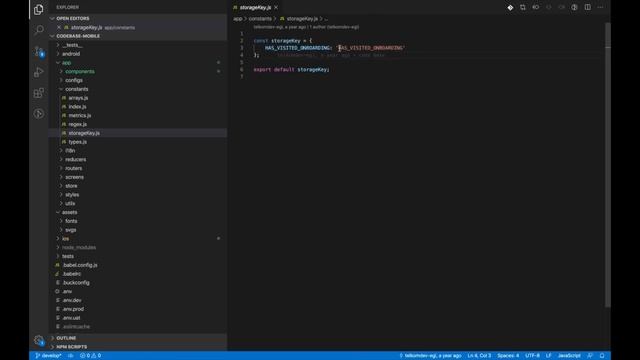
Task: Close the storageKey.js editor tab
Action: pyautogui.click(x=276, y=7)
